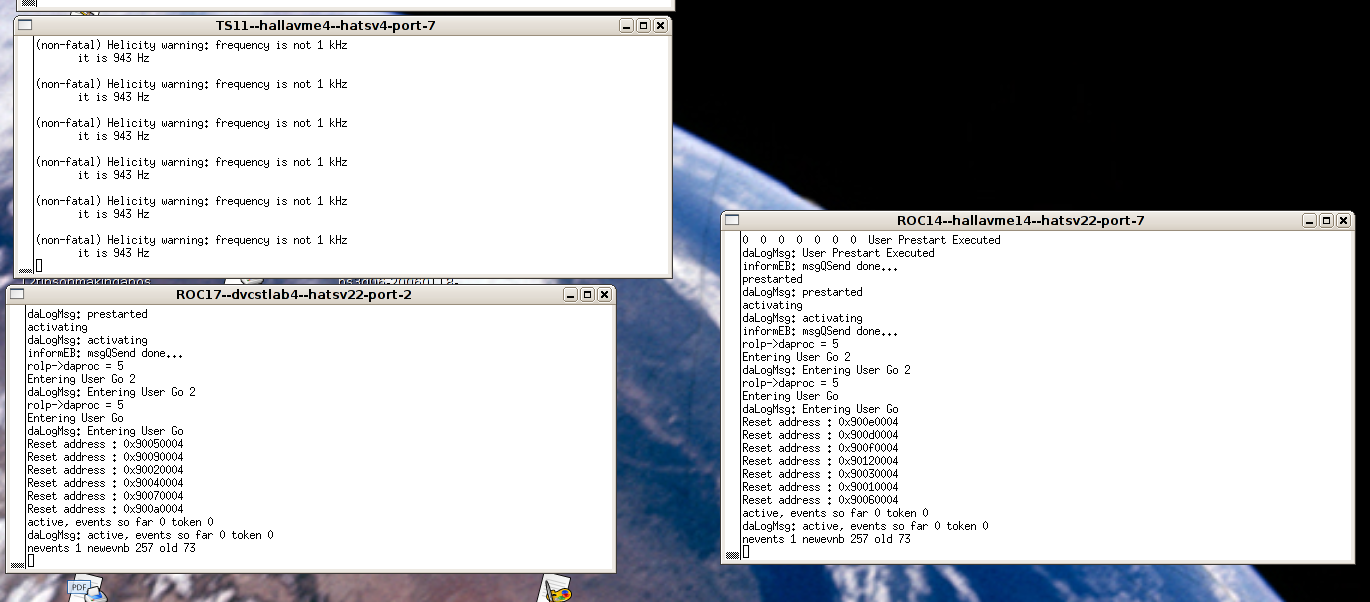Open the window menu of the ROC17 terminal
The width and height of the screenshot is (1370, 602).
[18, 294]
